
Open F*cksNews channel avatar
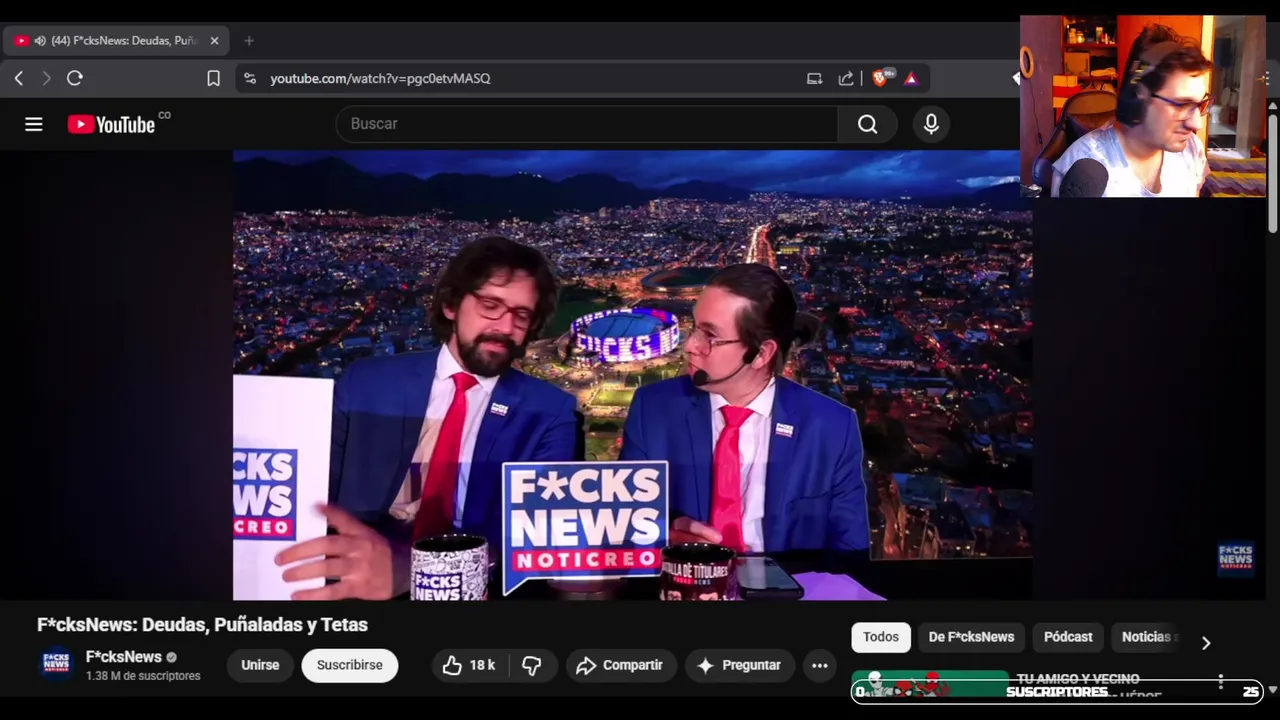56,665
